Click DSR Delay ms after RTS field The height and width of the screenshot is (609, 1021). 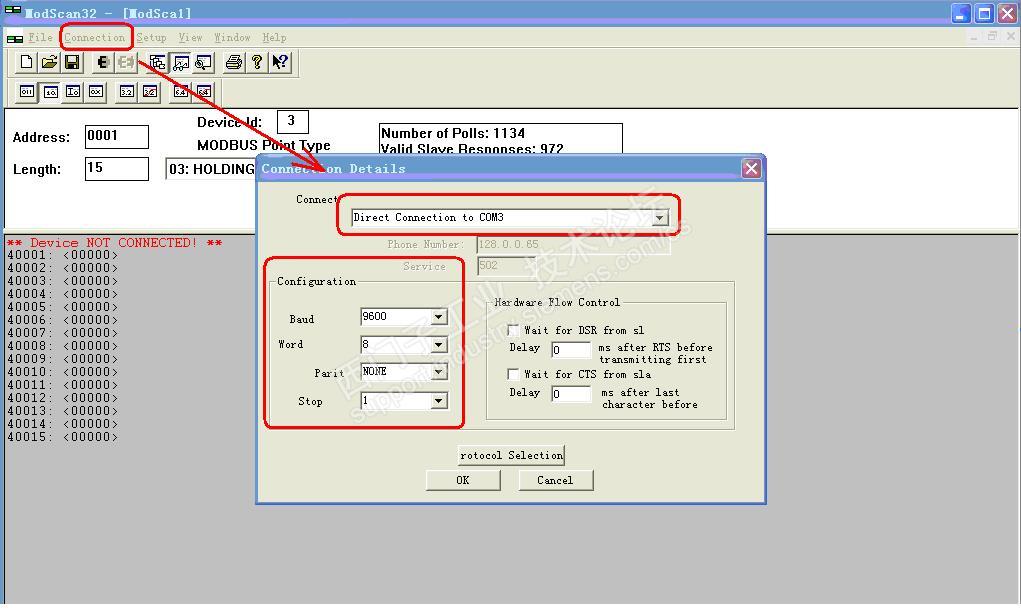point(571,350)
